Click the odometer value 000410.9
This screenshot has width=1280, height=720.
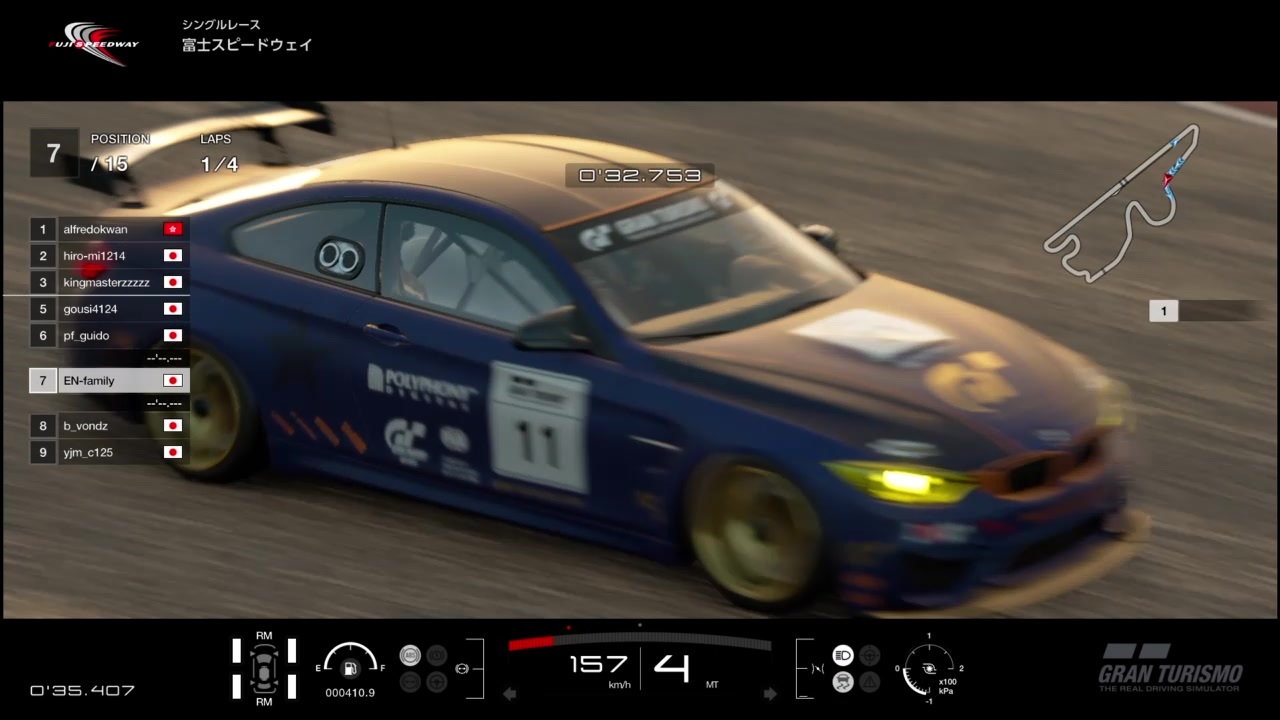[350, 692]
